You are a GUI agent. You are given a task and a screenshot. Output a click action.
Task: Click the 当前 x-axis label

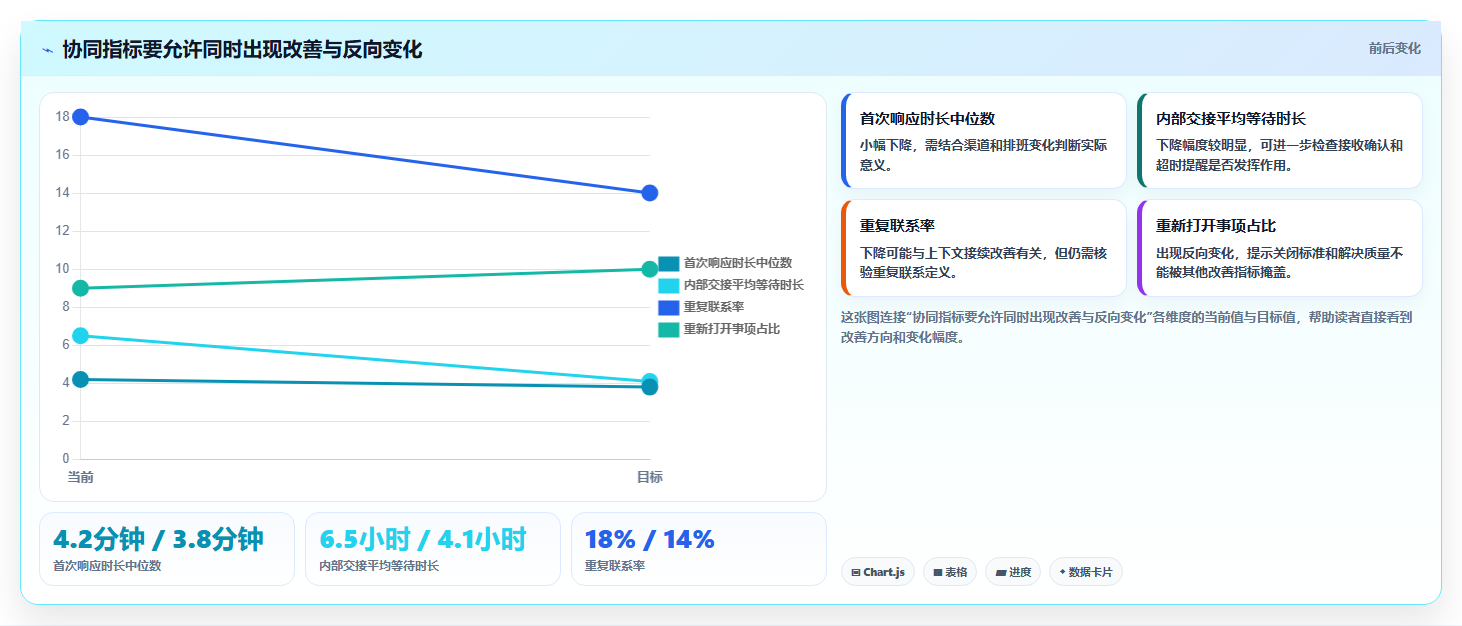coord(81,477)
